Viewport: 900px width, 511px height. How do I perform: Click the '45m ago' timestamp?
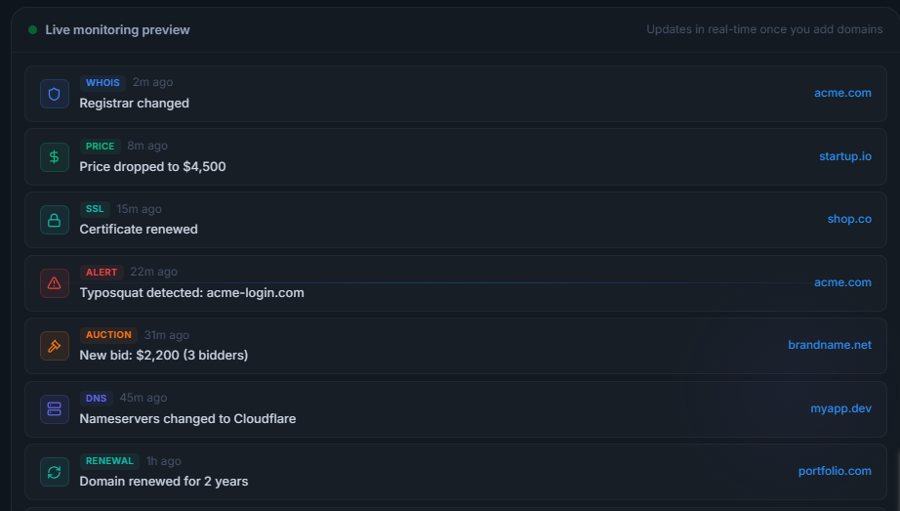pos(143,398)
